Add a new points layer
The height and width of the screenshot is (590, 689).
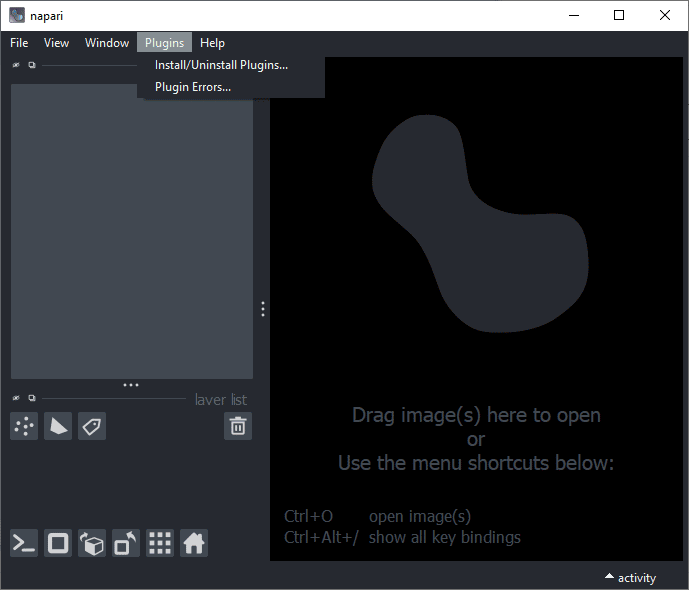[x=24, y=427]
